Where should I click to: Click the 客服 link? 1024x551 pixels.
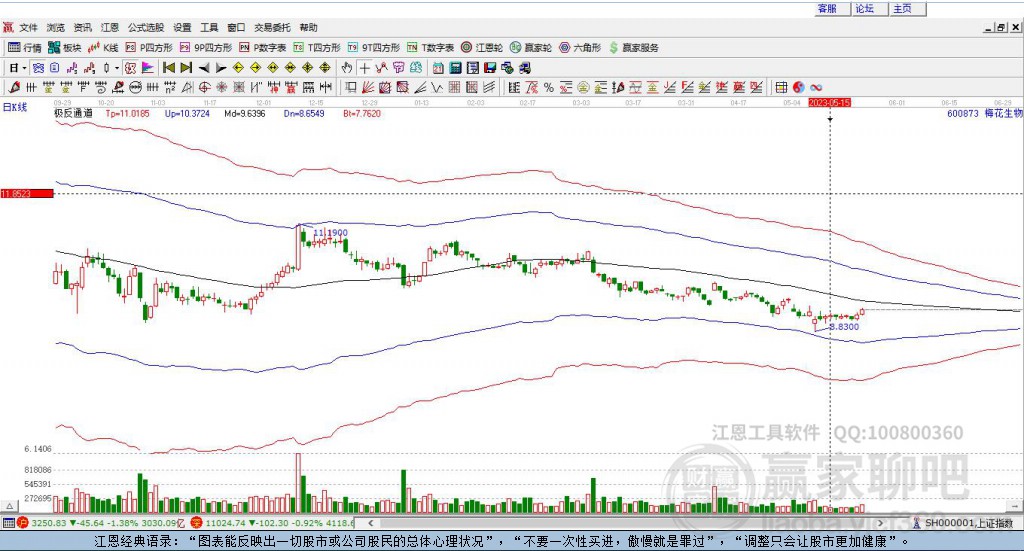click(827, 8)
